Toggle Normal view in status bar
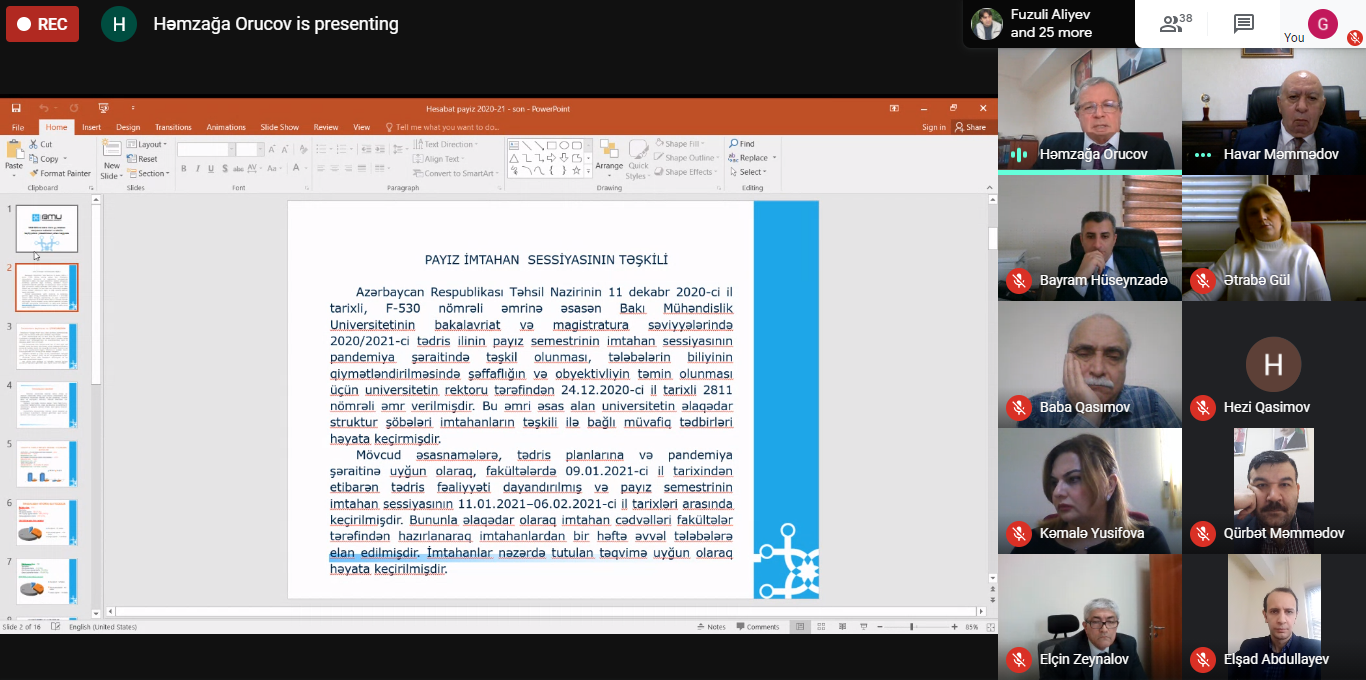The image size is (1366, 680). tap(799, 627)
